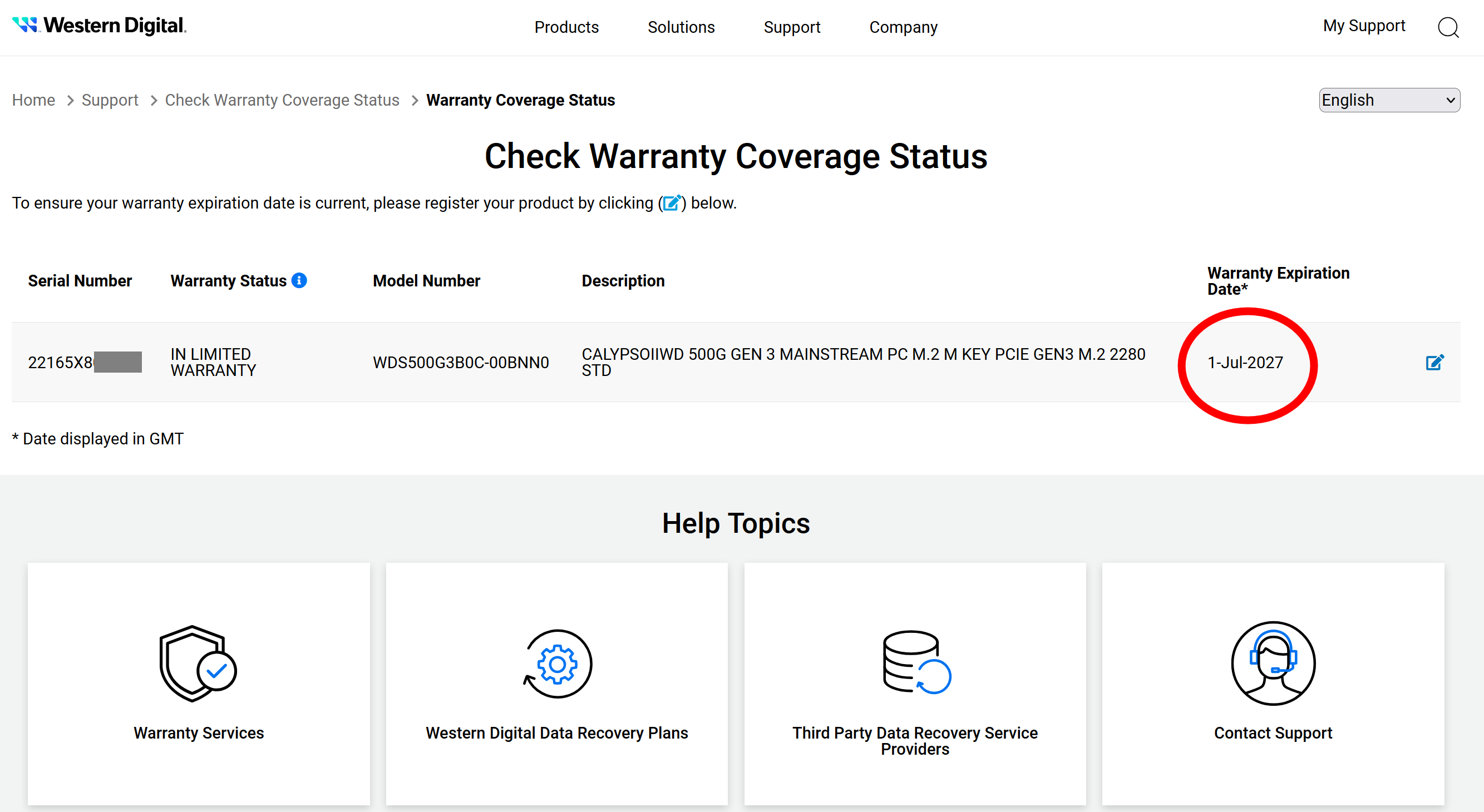Click the Check Warranty Coverage Status page title

coord(736,156)
